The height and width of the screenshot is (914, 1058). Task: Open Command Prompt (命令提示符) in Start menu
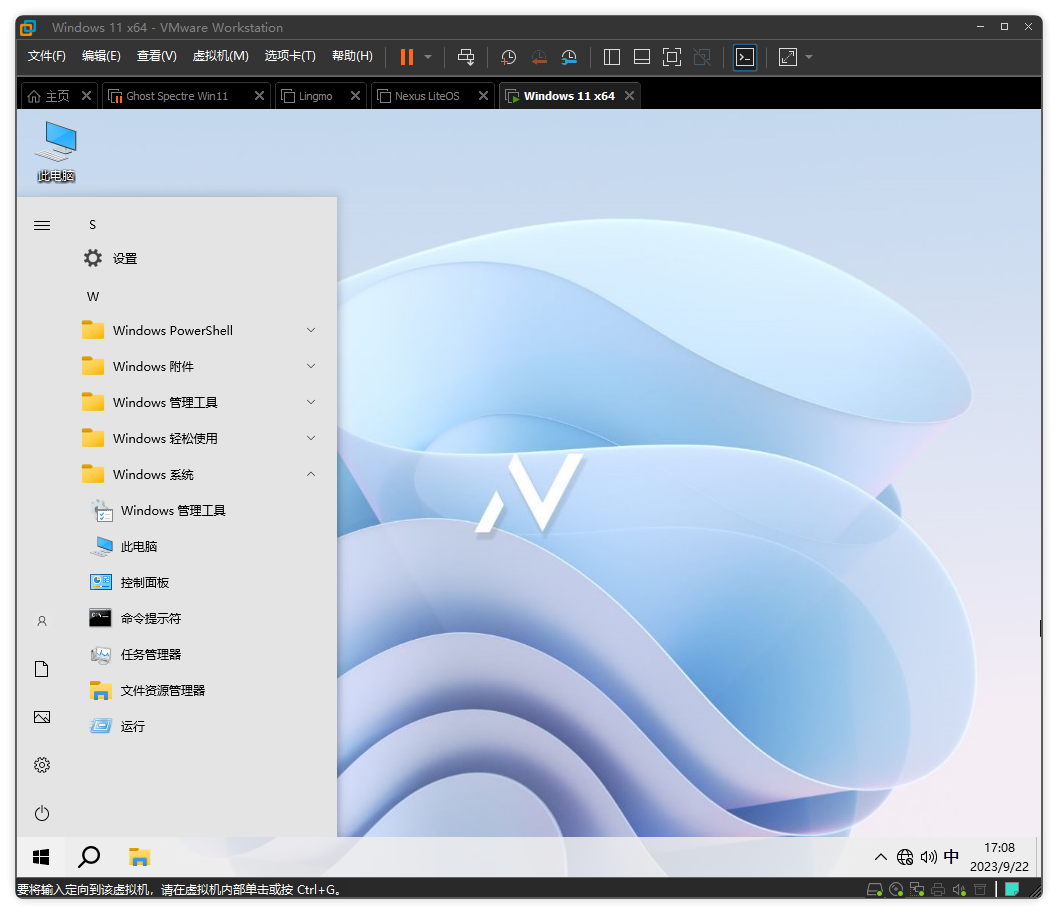pyautogui.click(x=150, y=619)
